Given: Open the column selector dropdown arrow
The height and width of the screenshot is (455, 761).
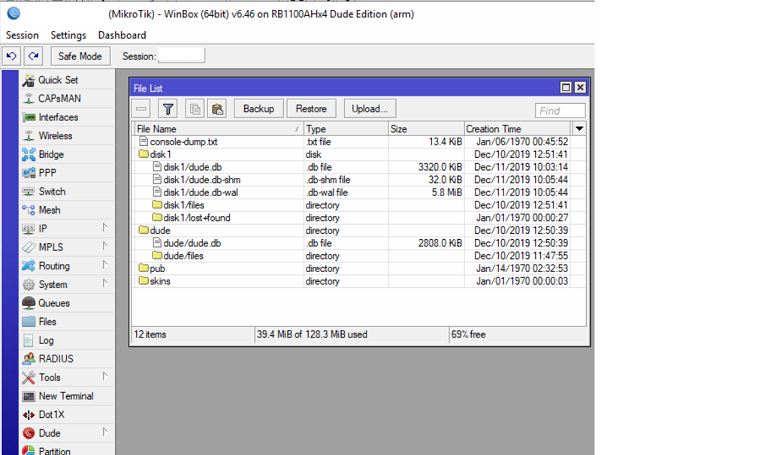Looking at the screenshot, I should pos(579,129).
